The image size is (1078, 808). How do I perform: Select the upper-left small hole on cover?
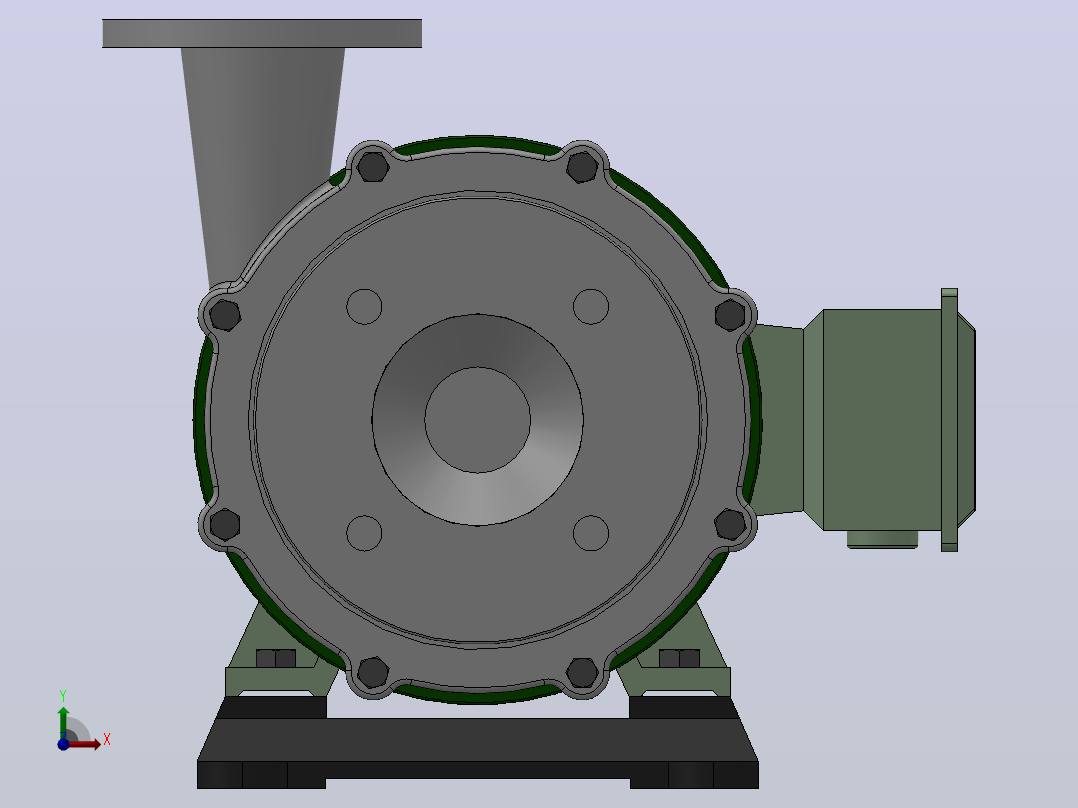tap(364, 307)
